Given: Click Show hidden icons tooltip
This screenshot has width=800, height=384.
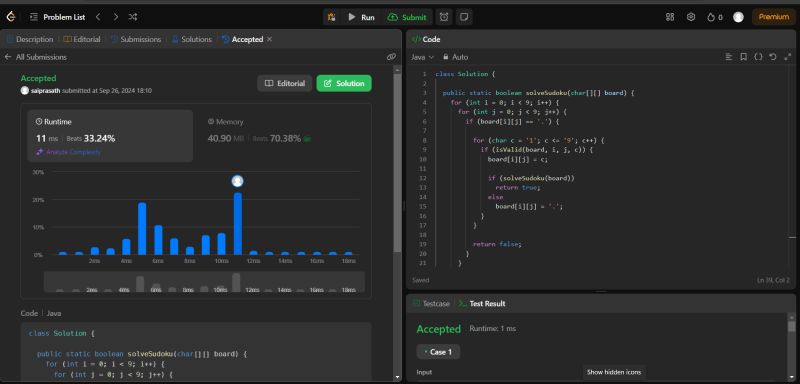Looking at the screenshot, I should tap(614, 372).
